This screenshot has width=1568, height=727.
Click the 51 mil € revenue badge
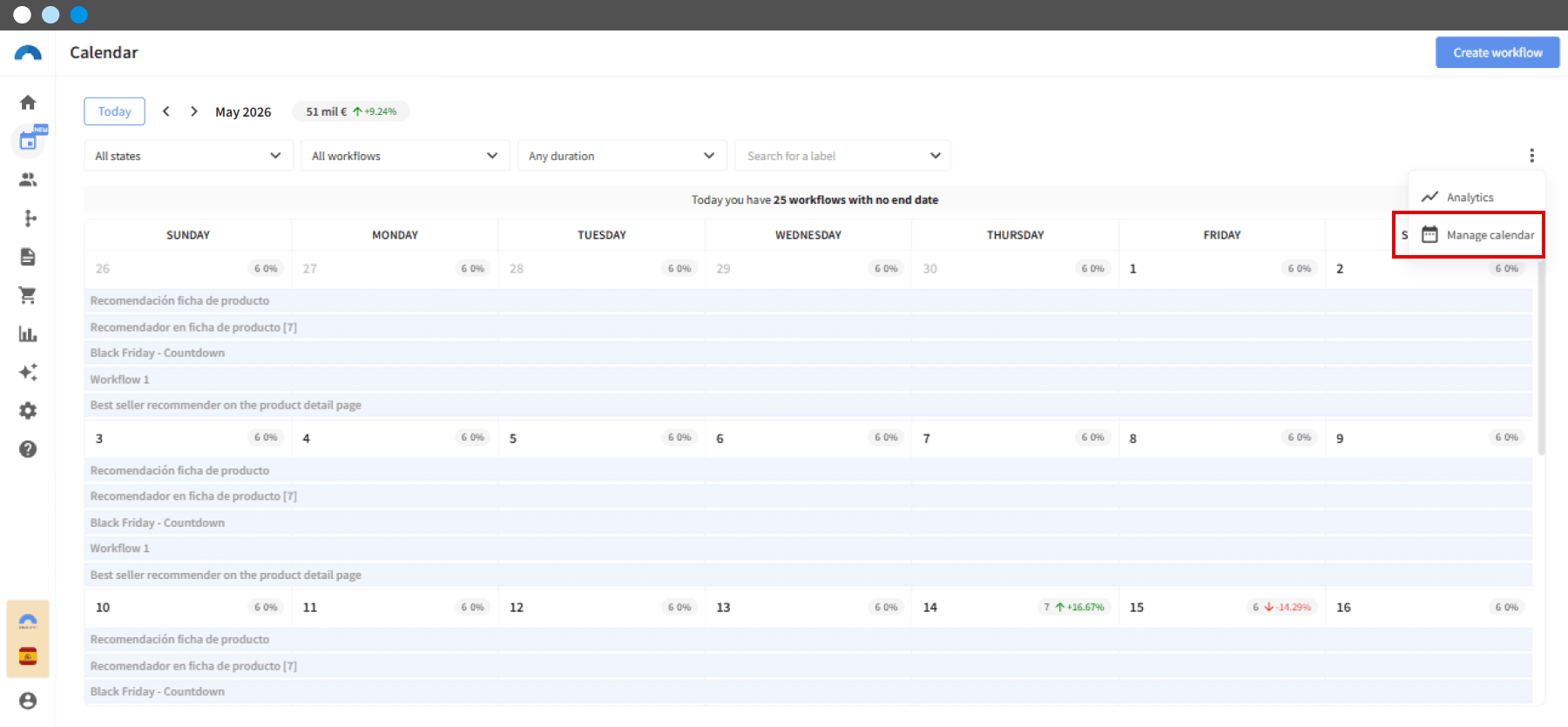[x=351, y=111]
